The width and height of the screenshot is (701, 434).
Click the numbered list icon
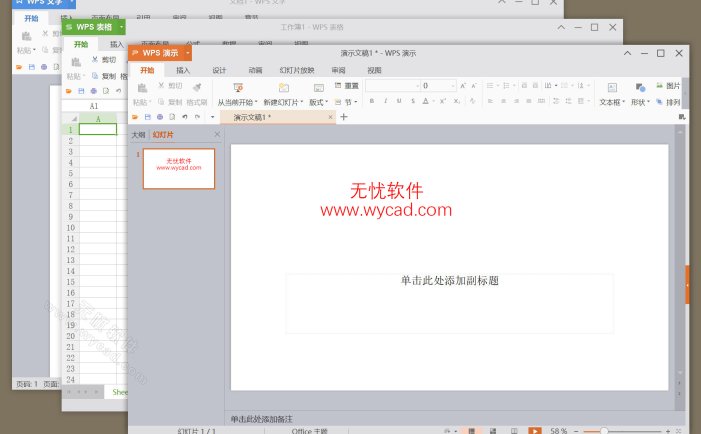pos(507,85)
